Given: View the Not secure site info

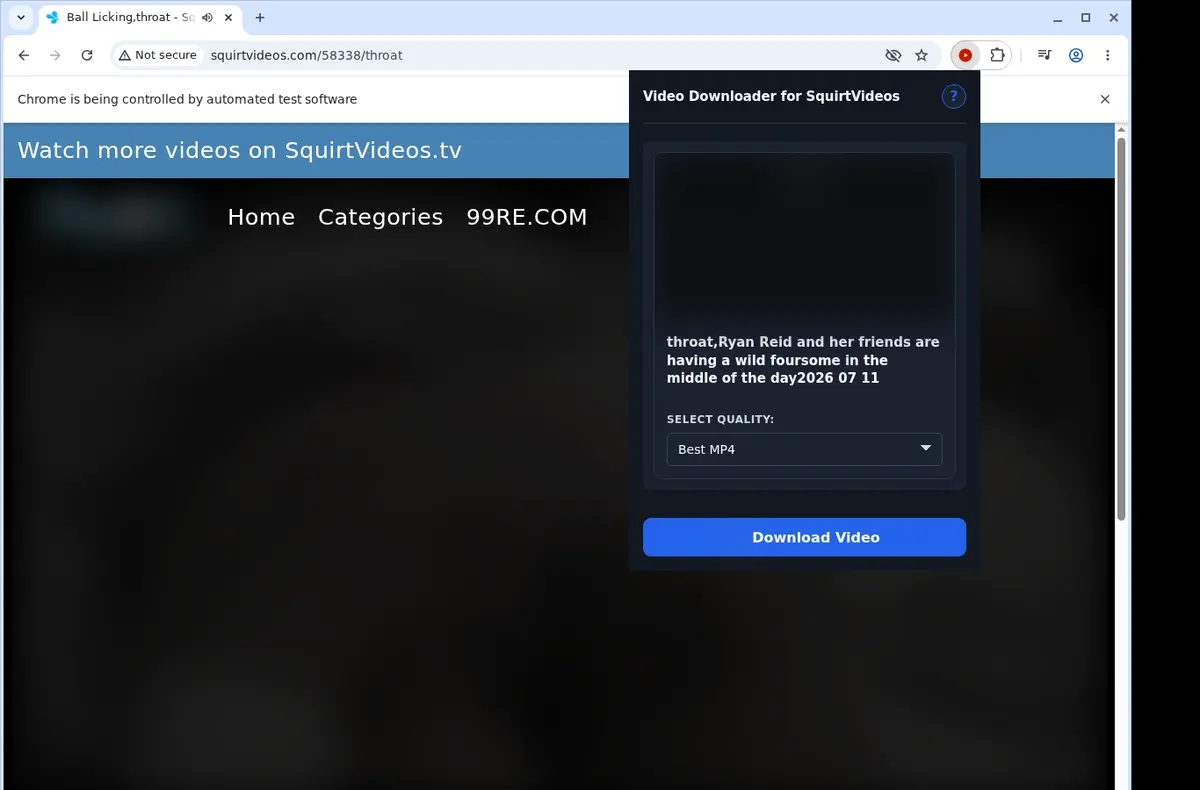Looking at the screenshot, I should 158,55.
